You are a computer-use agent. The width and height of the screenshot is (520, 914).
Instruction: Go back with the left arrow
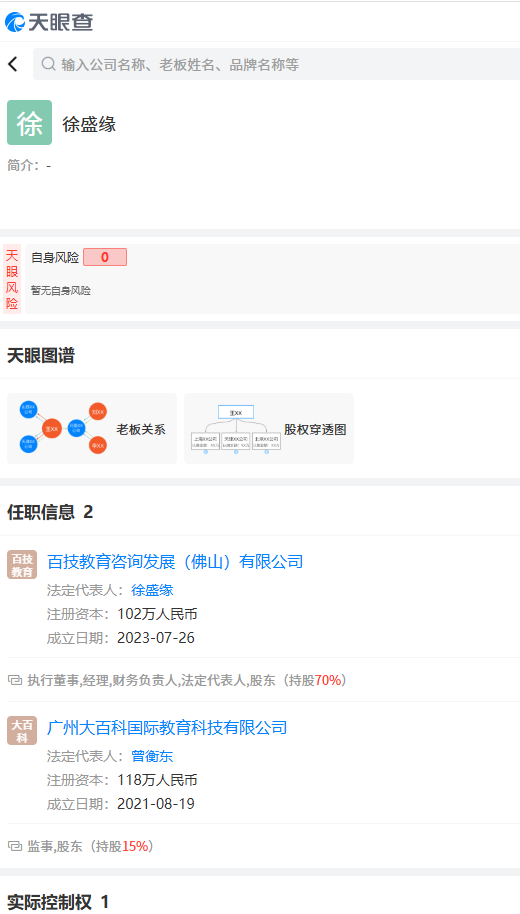pos(13,64)
